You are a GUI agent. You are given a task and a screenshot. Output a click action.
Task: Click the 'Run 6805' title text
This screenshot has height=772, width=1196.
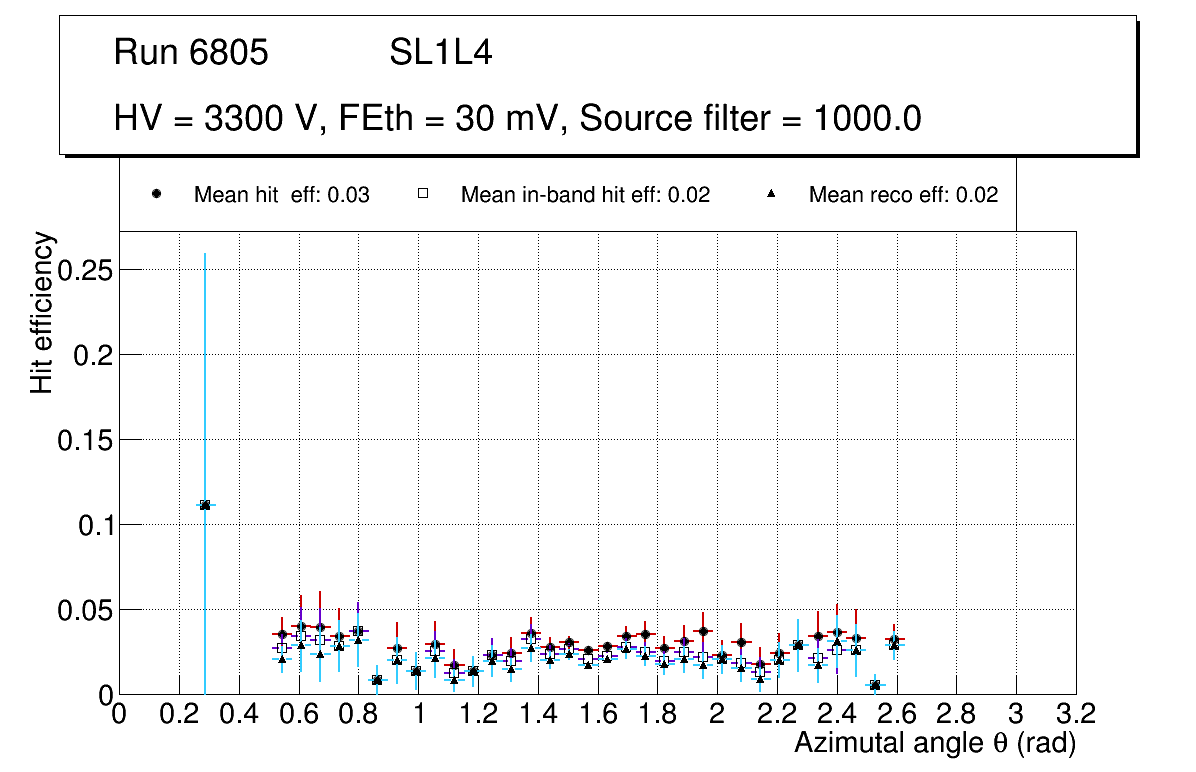[191, 53]
